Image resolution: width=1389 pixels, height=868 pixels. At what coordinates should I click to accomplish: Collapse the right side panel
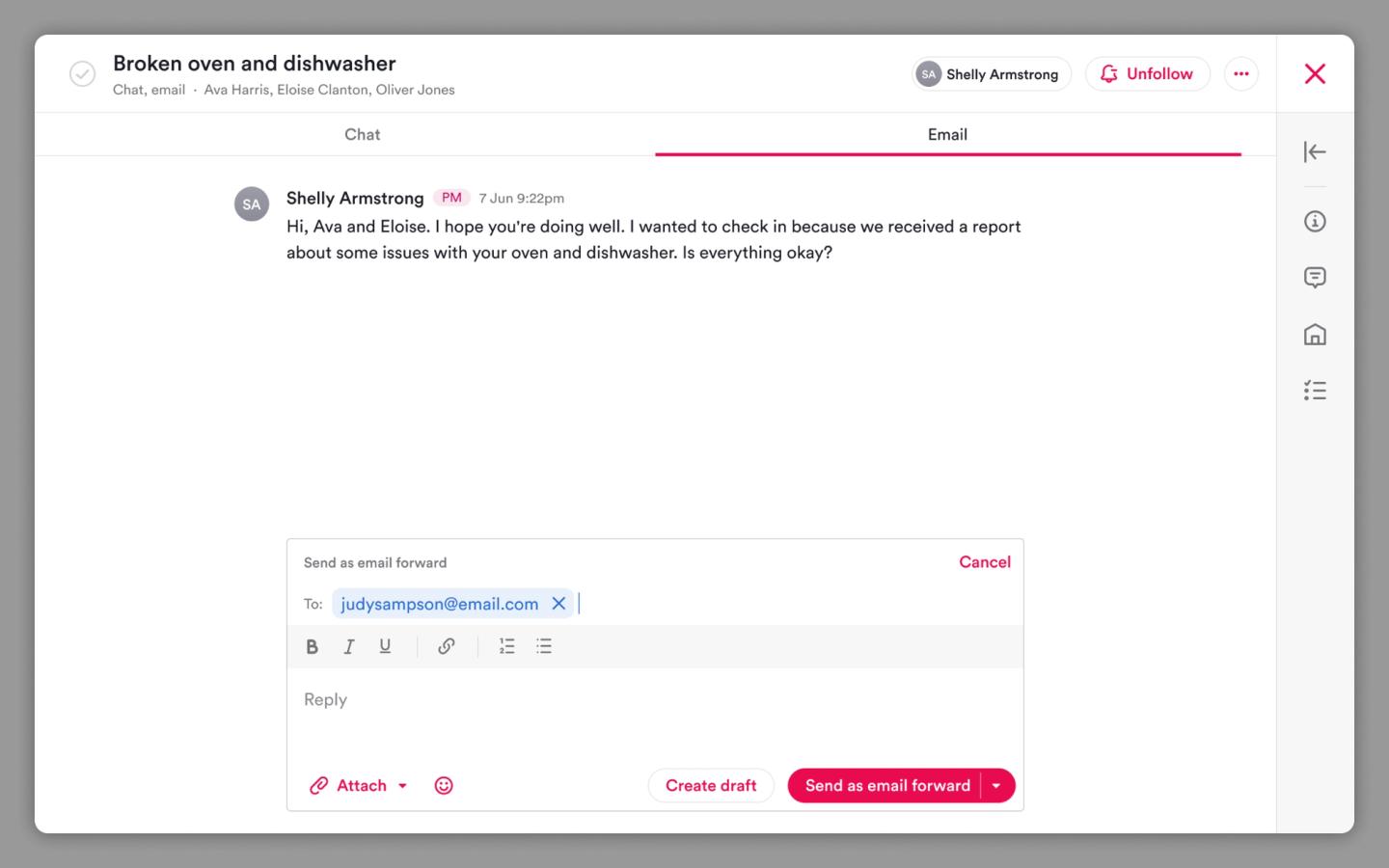(x=1315, y=151)
